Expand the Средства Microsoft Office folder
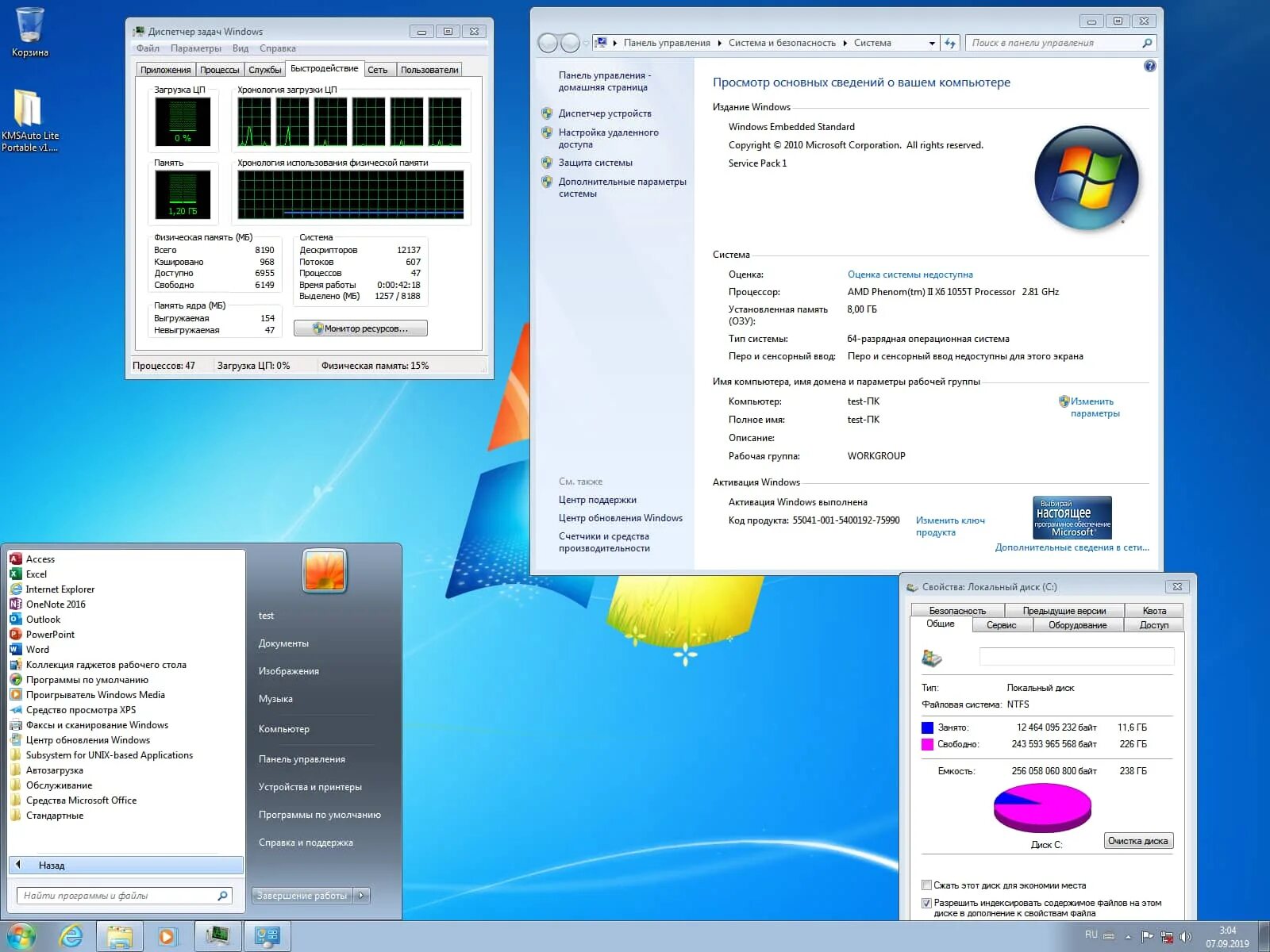The height and width of the screenshot is (952, 1270). click(x=81, y=800)
